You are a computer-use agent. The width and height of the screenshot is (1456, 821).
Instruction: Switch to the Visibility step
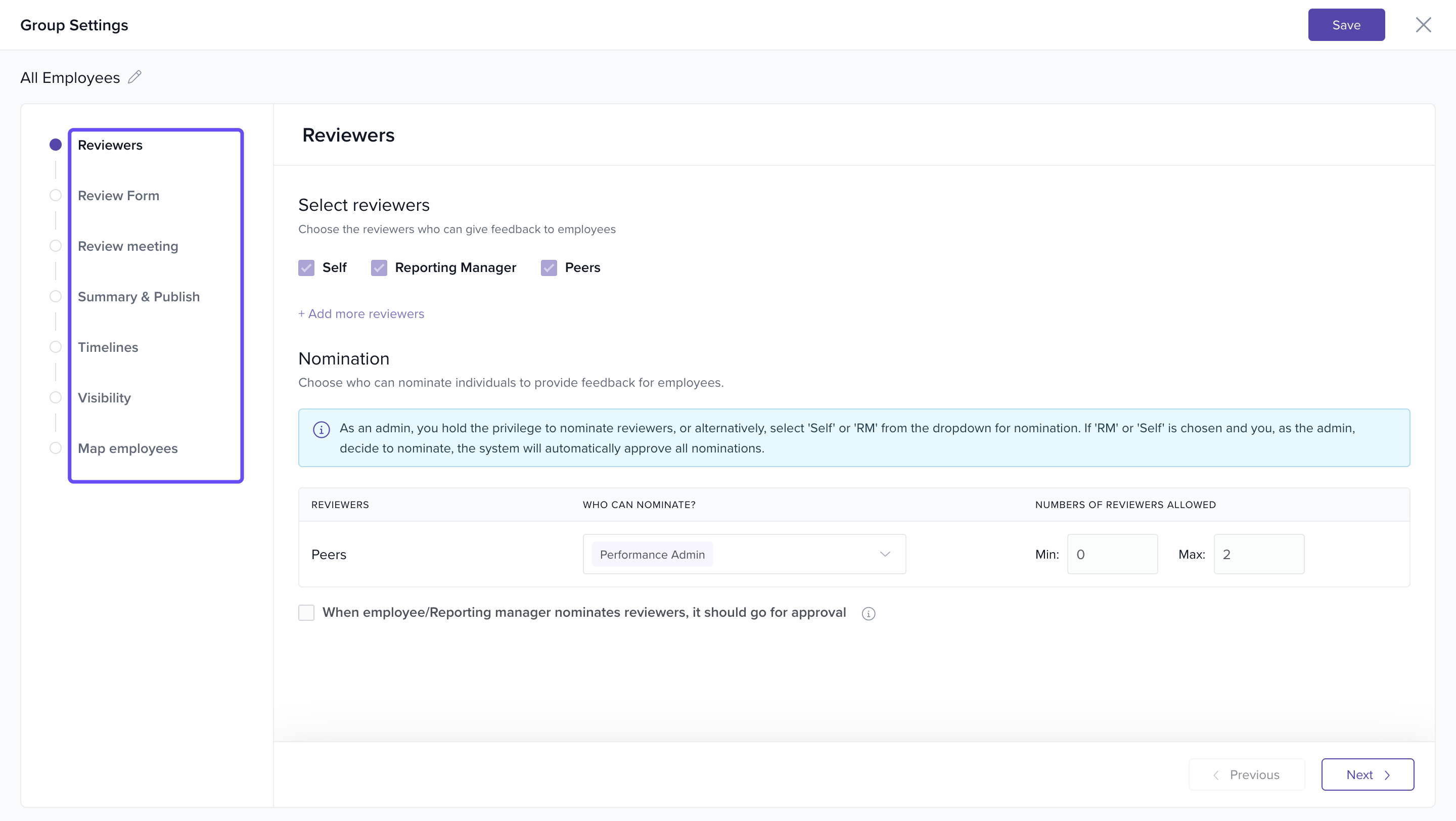(104, 398)
